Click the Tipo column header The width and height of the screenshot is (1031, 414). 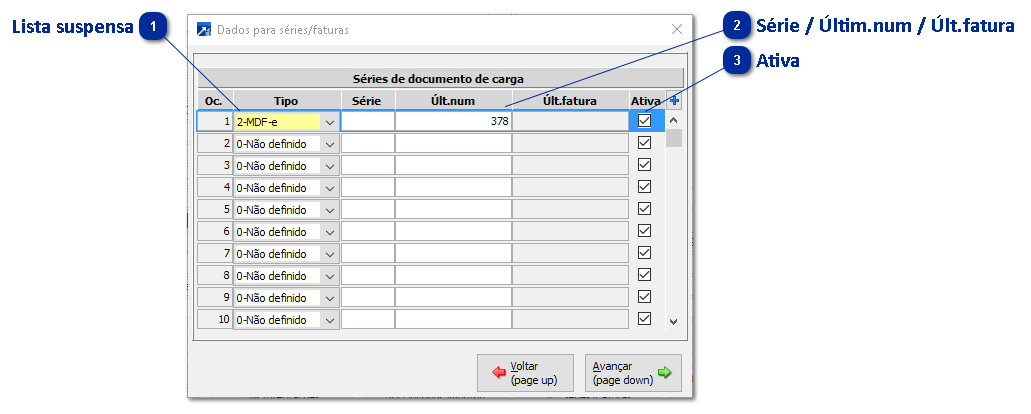pos(286,100)
